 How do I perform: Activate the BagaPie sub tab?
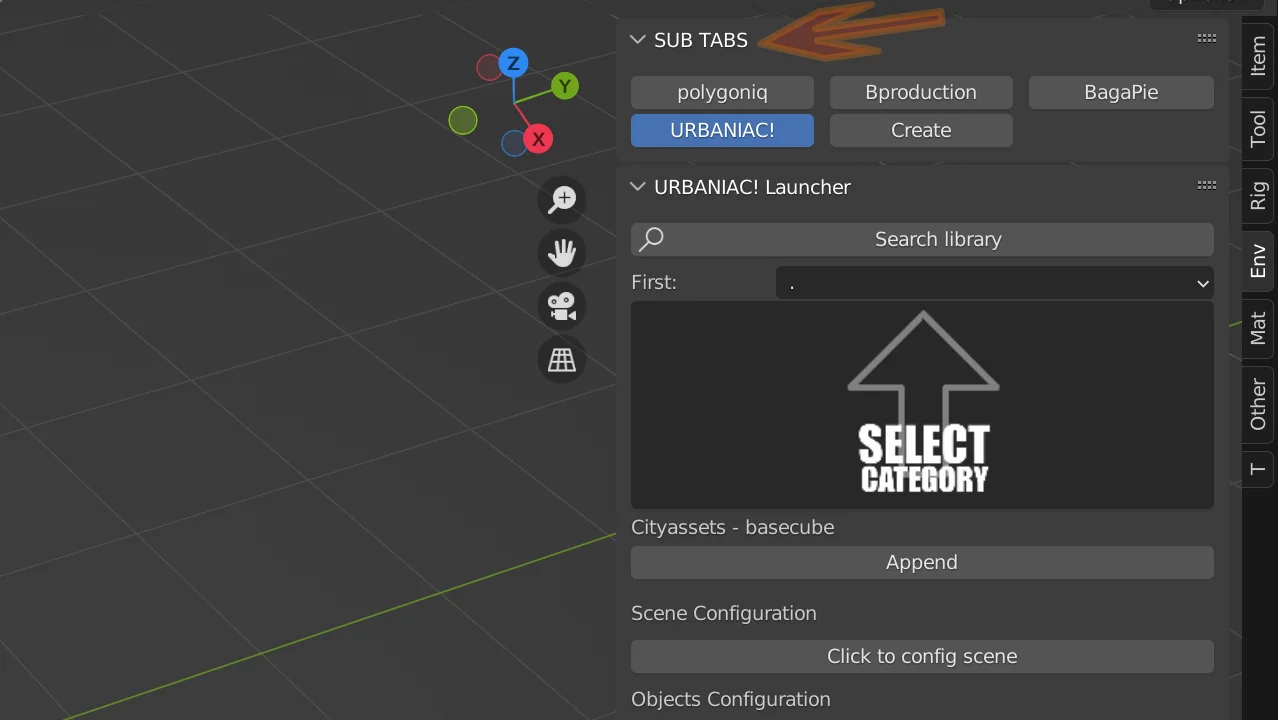click(1120, 93)
